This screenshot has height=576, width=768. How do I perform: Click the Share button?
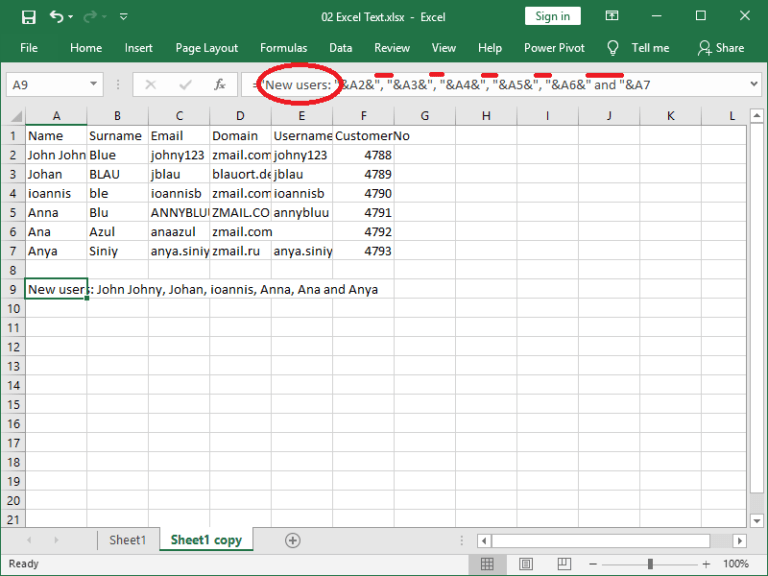tap(721, 48)
